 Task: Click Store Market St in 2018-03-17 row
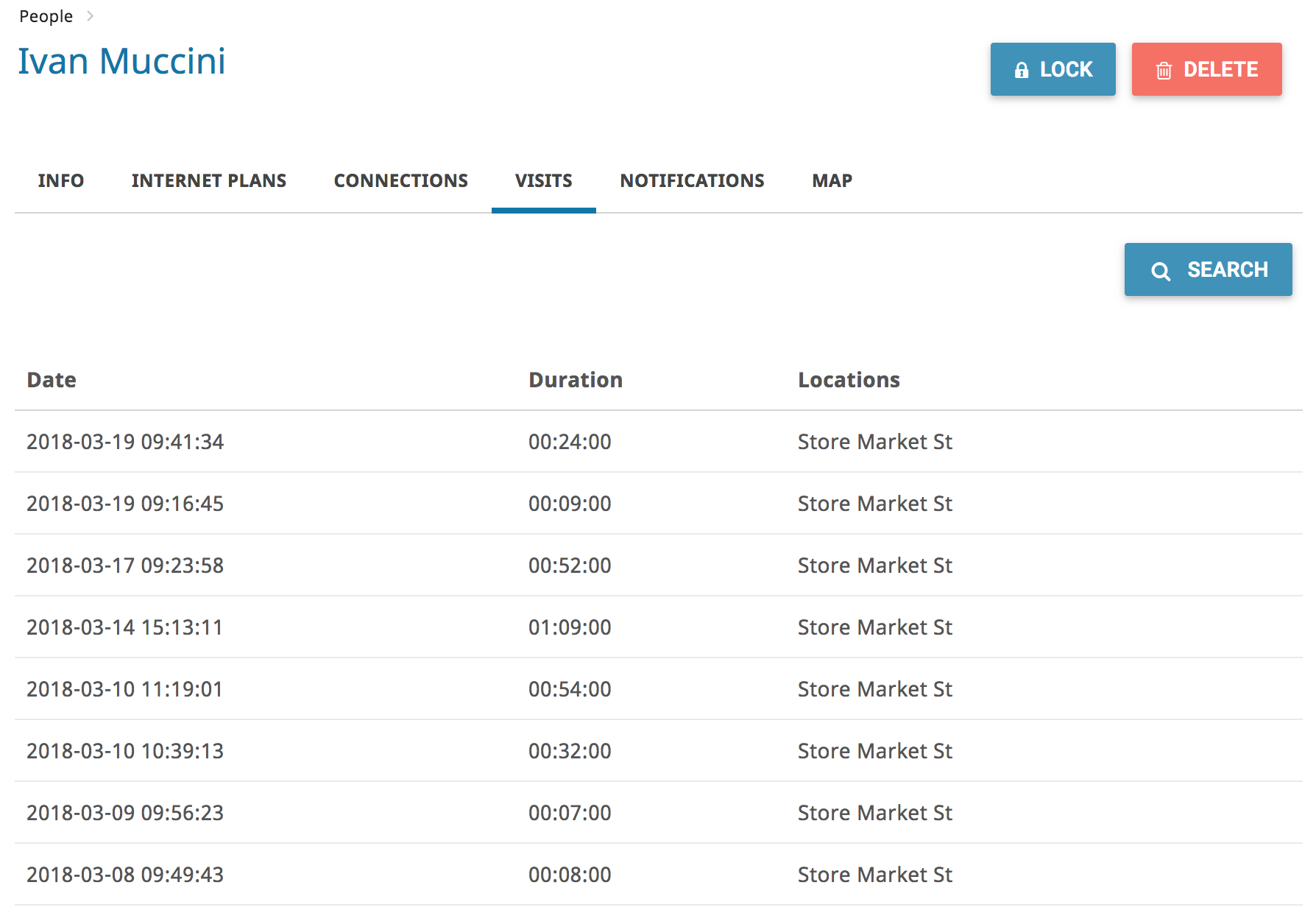[x=875, y=565]
